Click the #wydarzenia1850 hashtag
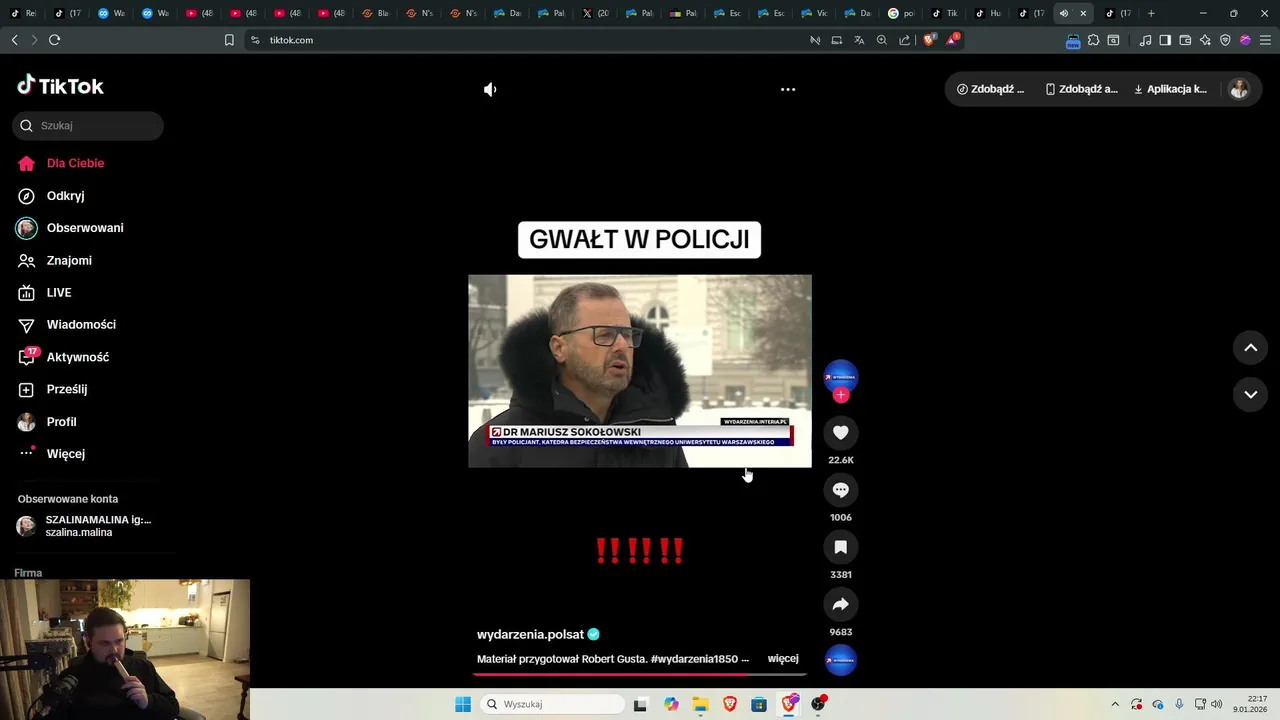The width and height of the screenshot is (1280, 720). (693, 659)
